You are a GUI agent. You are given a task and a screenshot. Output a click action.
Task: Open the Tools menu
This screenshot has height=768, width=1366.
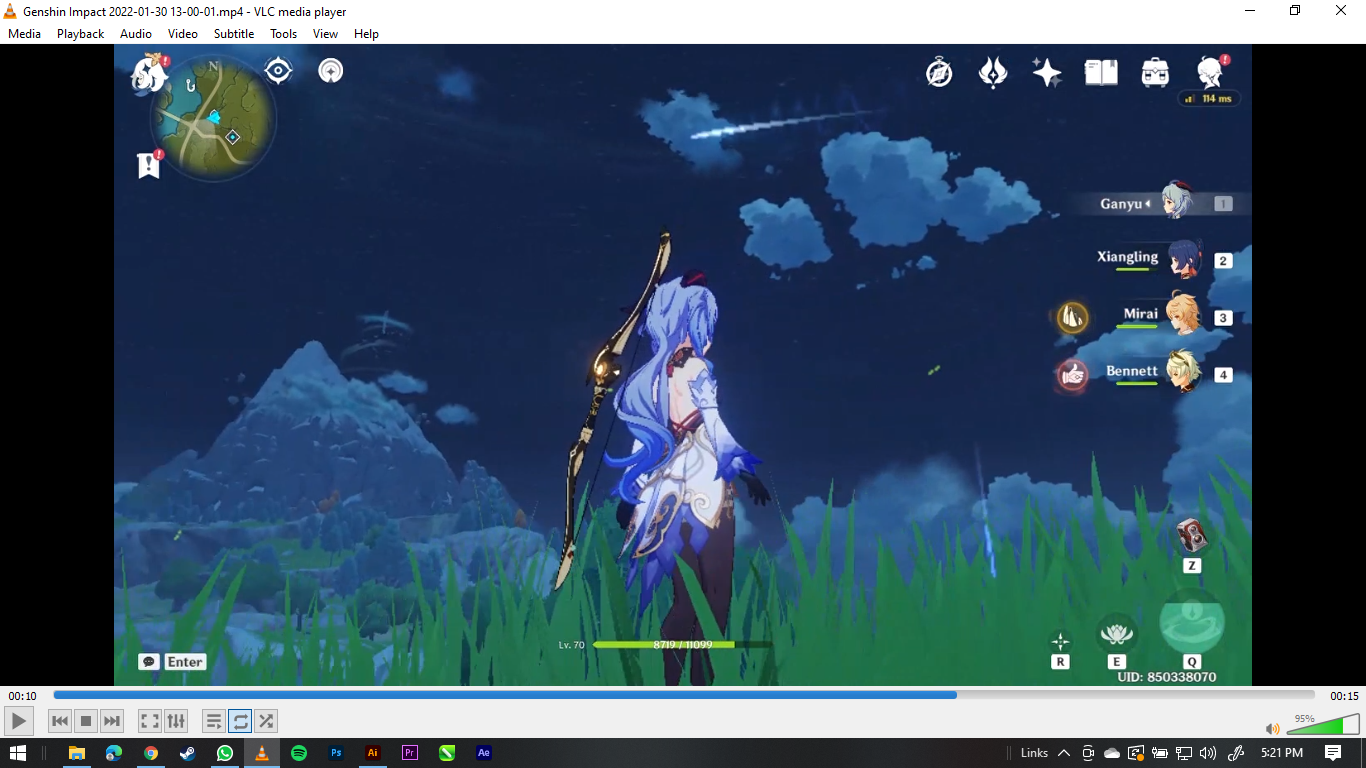pos(284,34)
